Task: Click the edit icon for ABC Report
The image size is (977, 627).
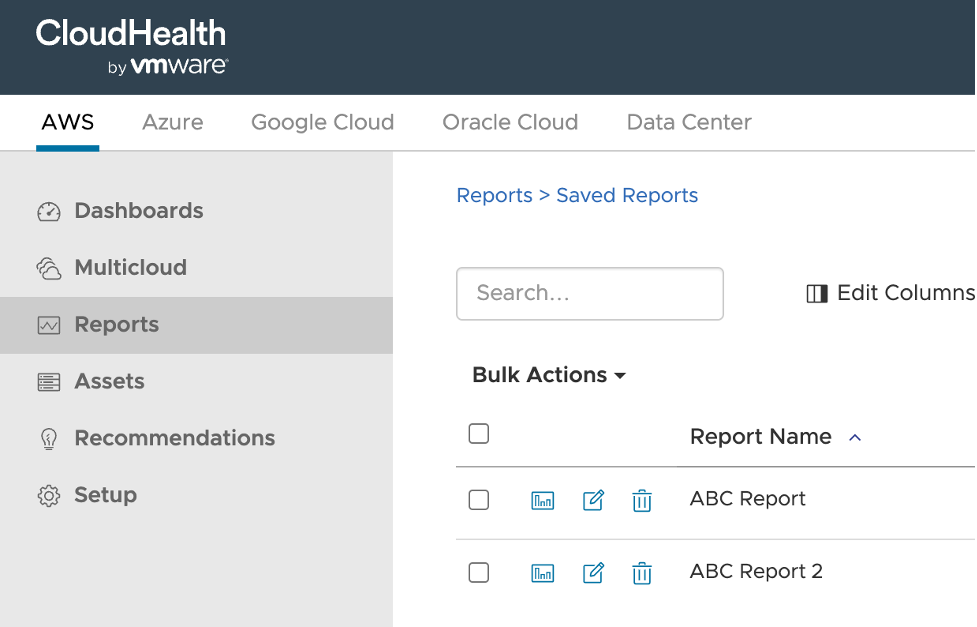Action: [593, 500]
